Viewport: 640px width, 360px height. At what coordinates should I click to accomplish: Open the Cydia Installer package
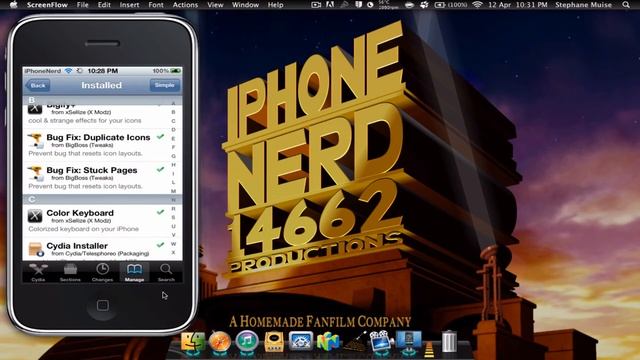[x=96, y=249]
